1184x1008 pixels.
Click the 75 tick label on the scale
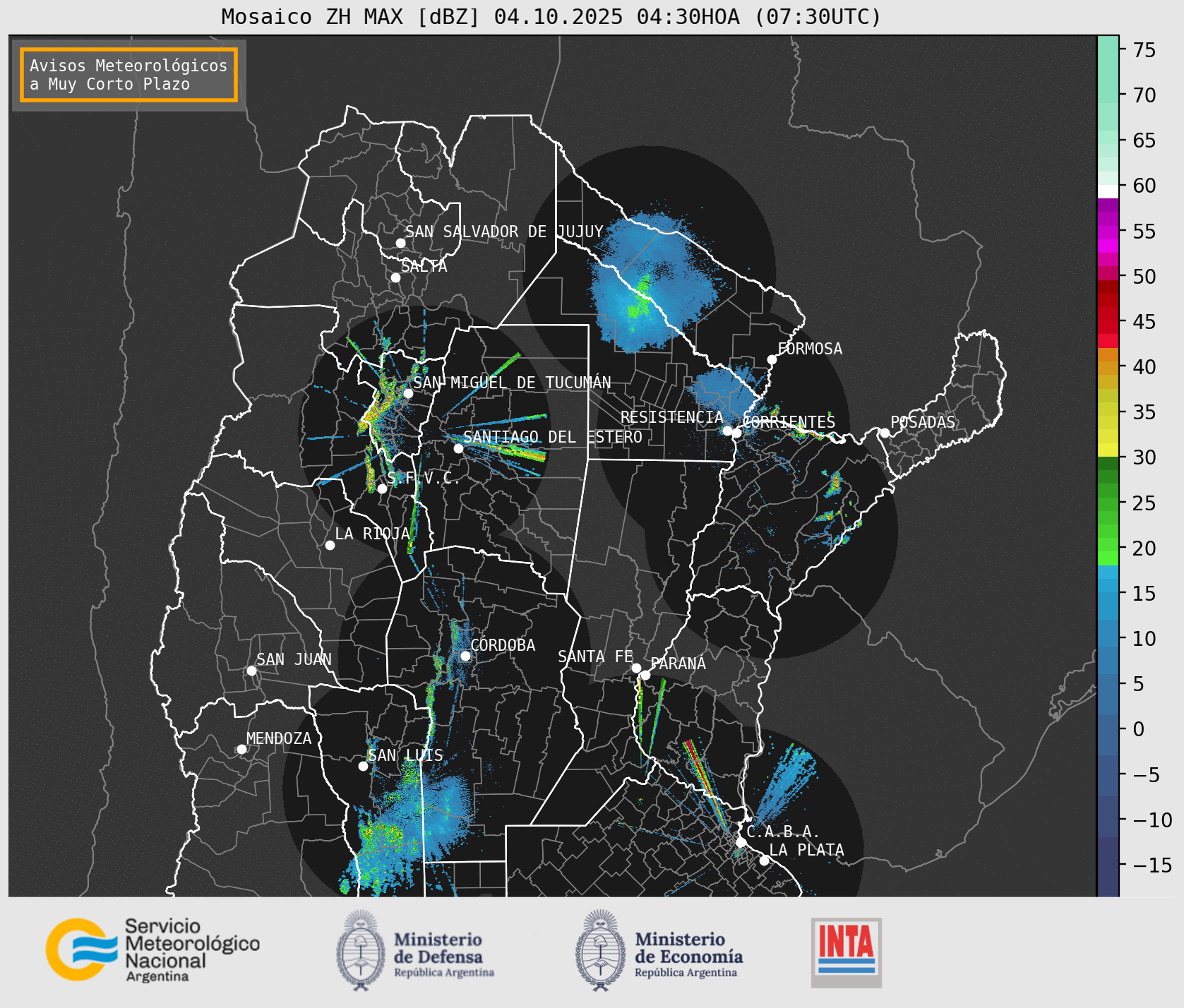(1145, 50)
